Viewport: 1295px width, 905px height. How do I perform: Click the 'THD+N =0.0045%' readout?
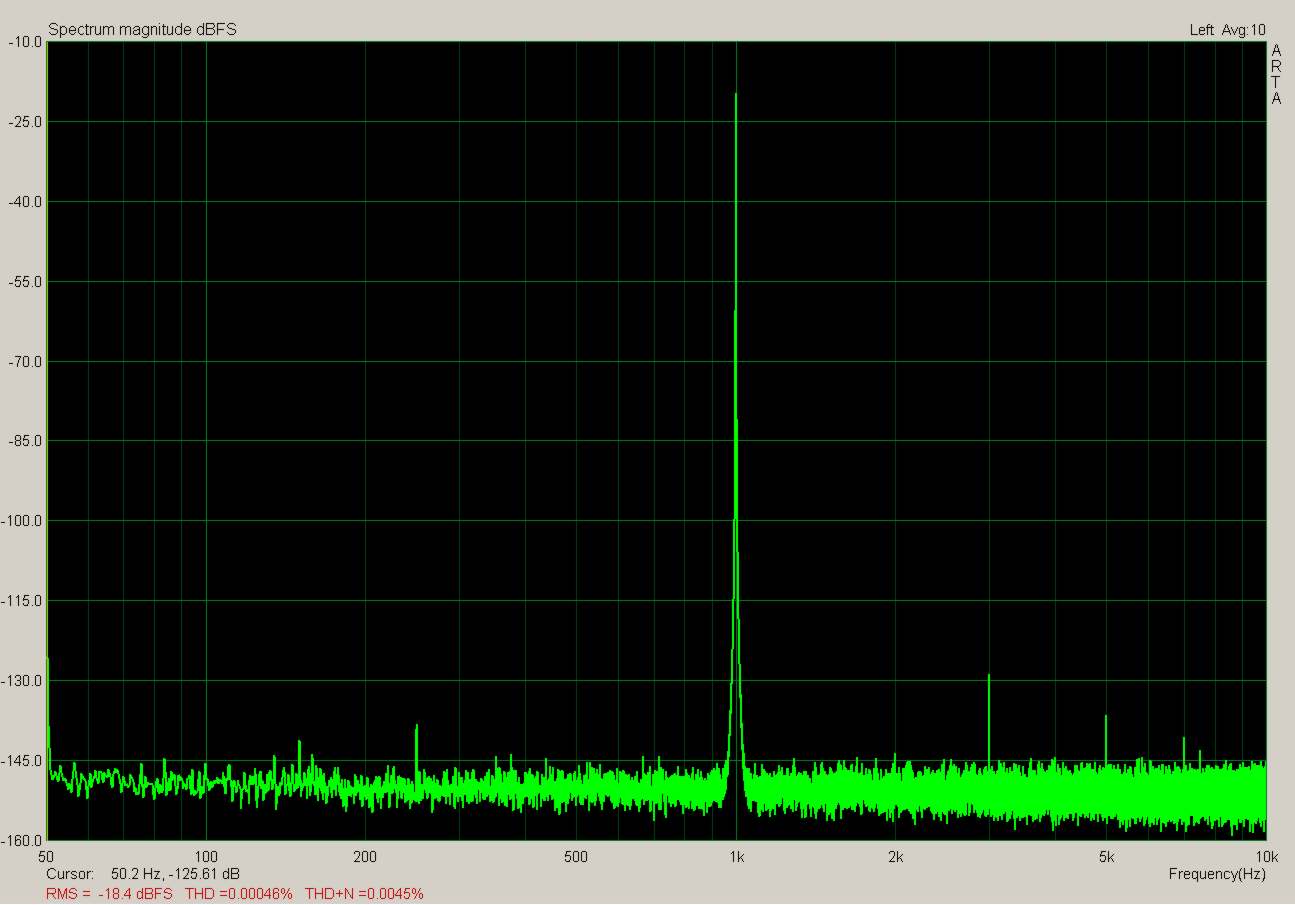pyautogui.click(x=364, y=893)
